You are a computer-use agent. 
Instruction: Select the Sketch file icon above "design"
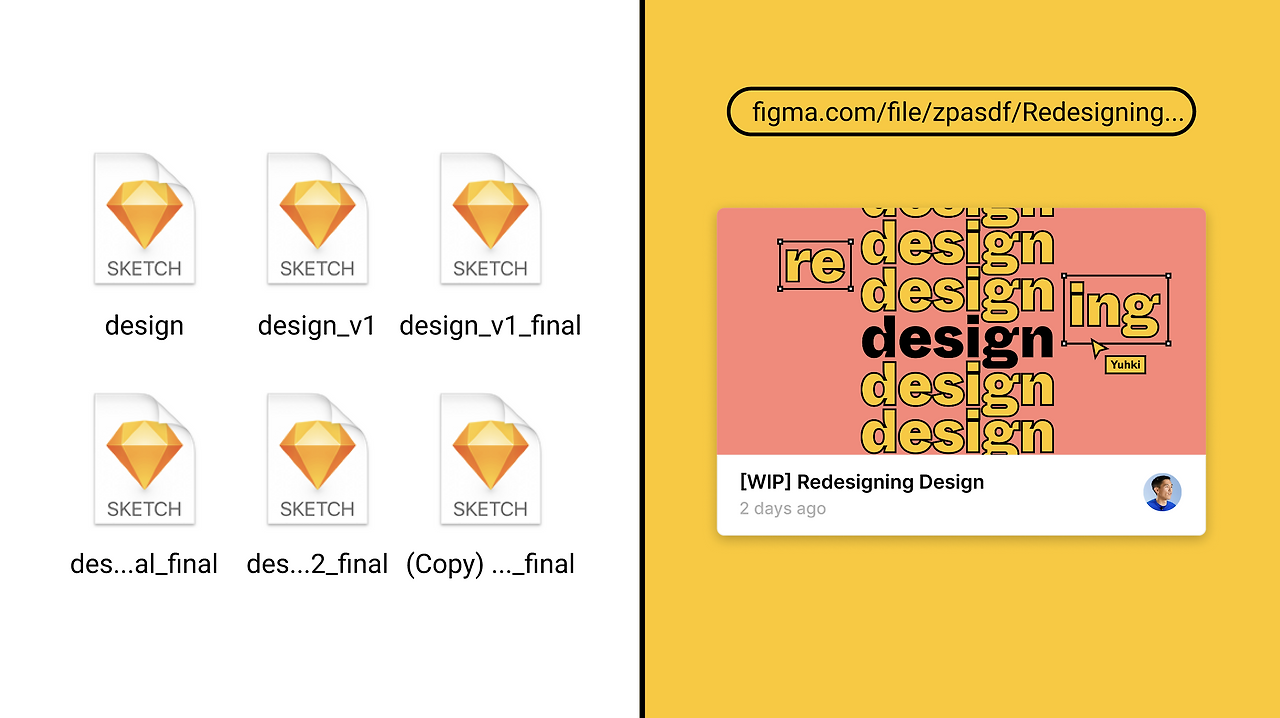click(144, 219)
